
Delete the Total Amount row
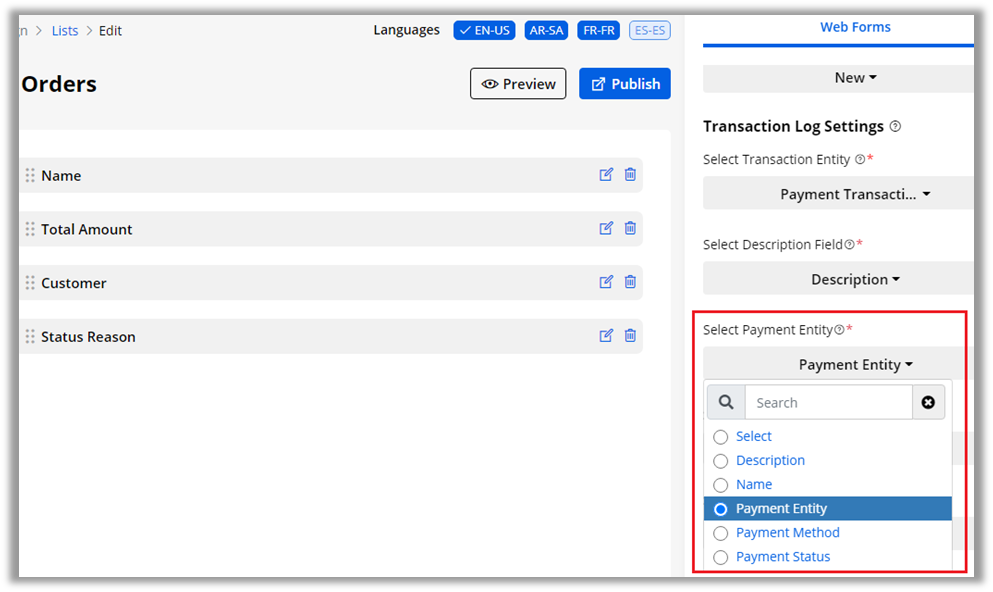pos(630,229)
